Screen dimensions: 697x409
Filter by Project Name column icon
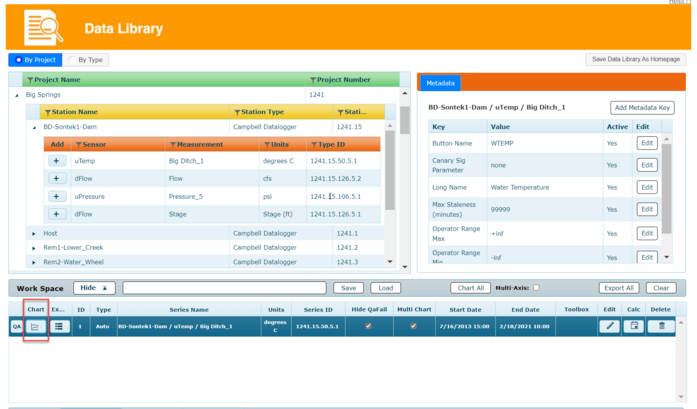(x=30, y=80)
